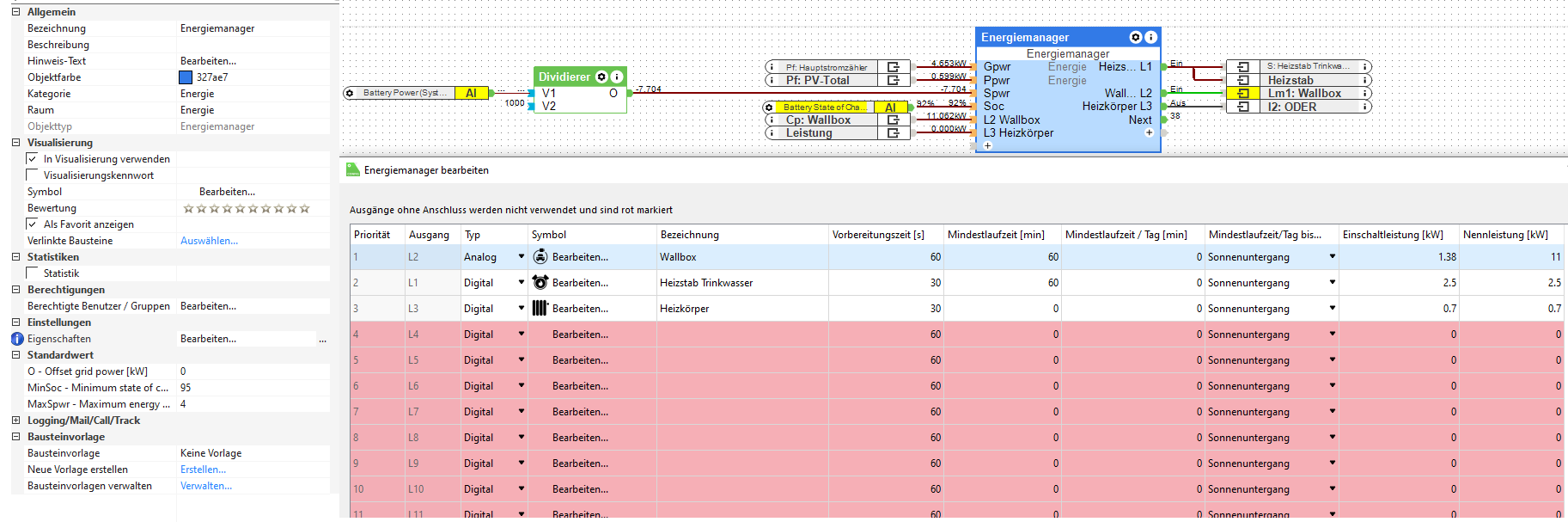Toggle 'In Visualisierung verwenden' checkbox

(32, 159)
